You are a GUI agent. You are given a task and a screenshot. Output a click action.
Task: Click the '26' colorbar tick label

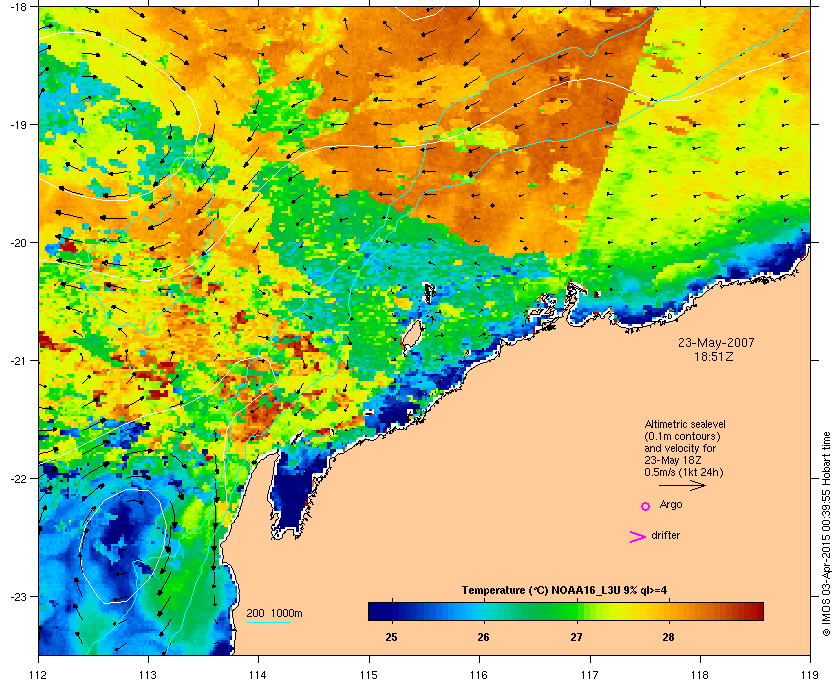(484, 637)
